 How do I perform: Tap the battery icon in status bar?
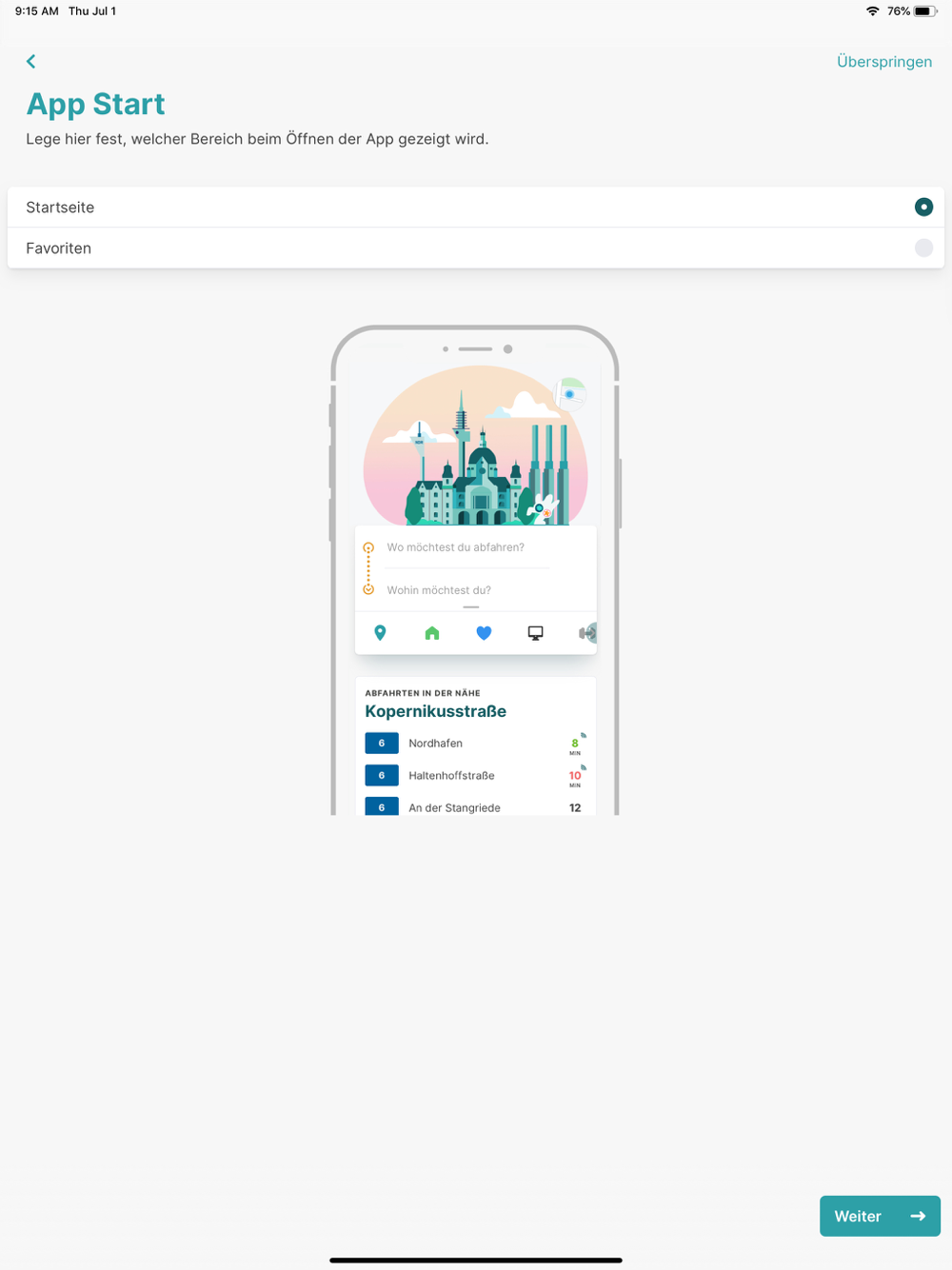[x=924, y=11]
